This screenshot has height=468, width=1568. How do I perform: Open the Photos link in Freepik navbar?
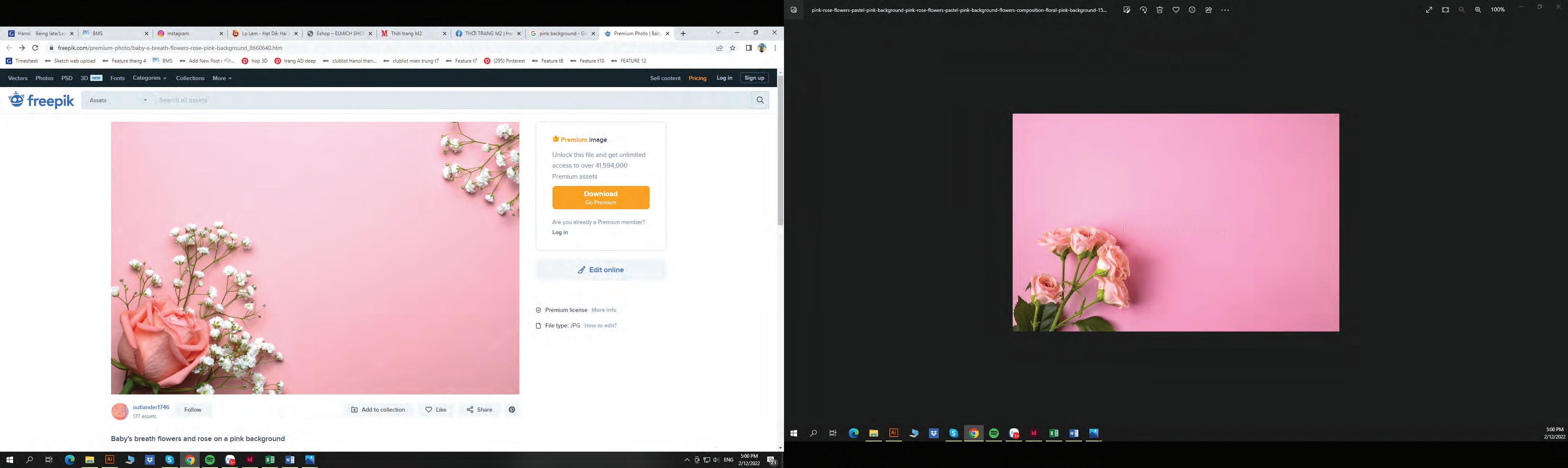tap(45, 78)
